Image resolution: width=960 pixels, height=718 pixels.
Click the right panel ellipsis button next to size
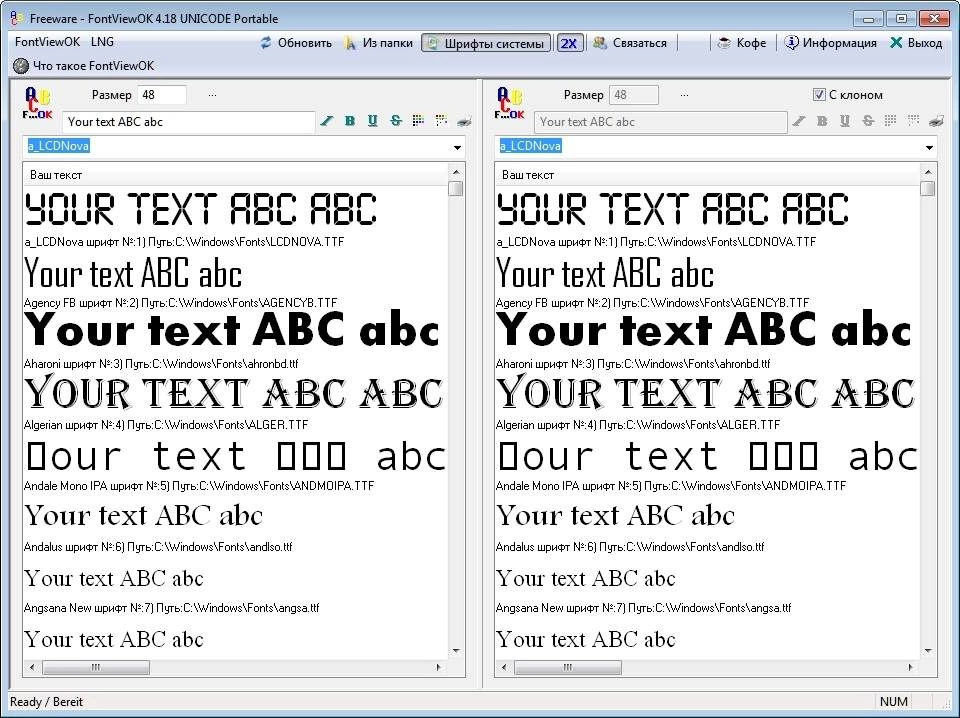(x=684, y=95)
